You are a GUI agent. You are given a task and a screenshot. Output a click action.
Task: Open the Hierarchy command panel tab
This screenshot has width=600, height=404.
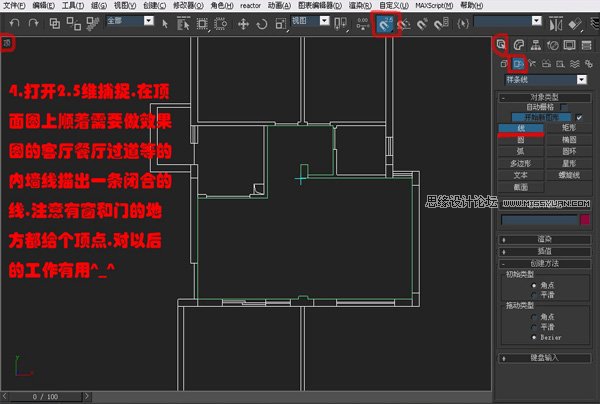536,45
